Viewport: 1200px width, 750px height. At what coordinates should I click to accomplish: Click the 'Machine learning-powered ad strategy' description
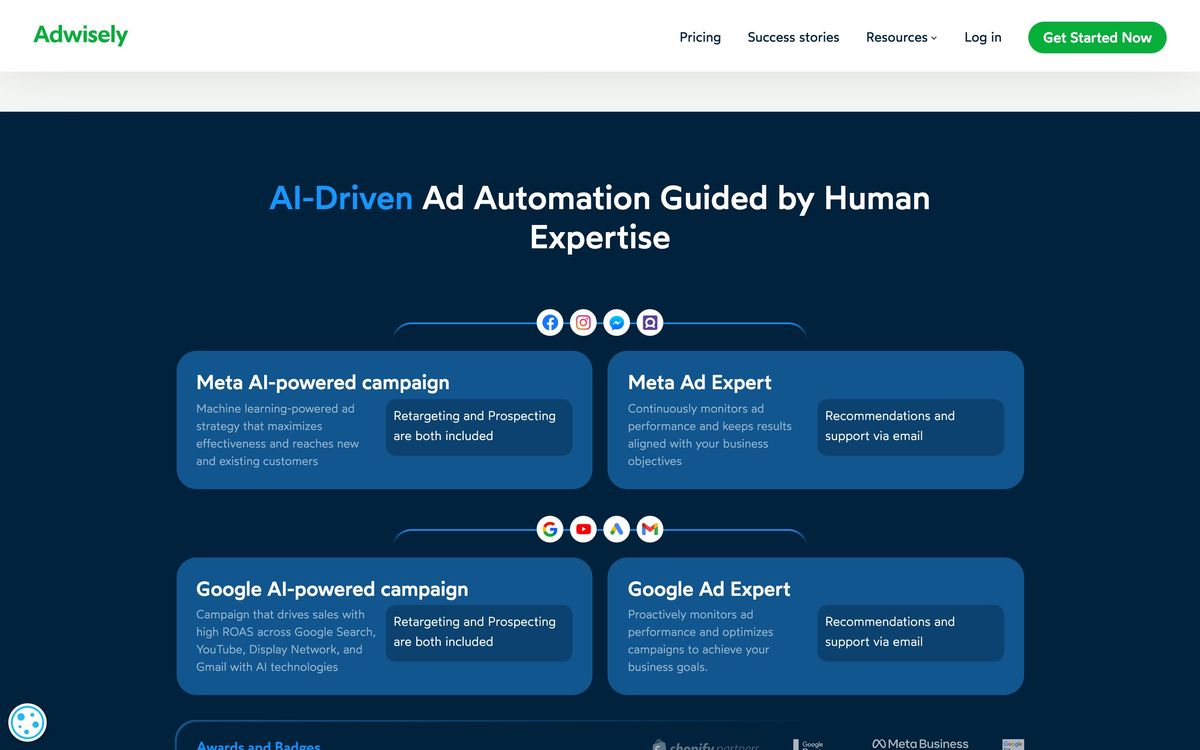(279, 435)
